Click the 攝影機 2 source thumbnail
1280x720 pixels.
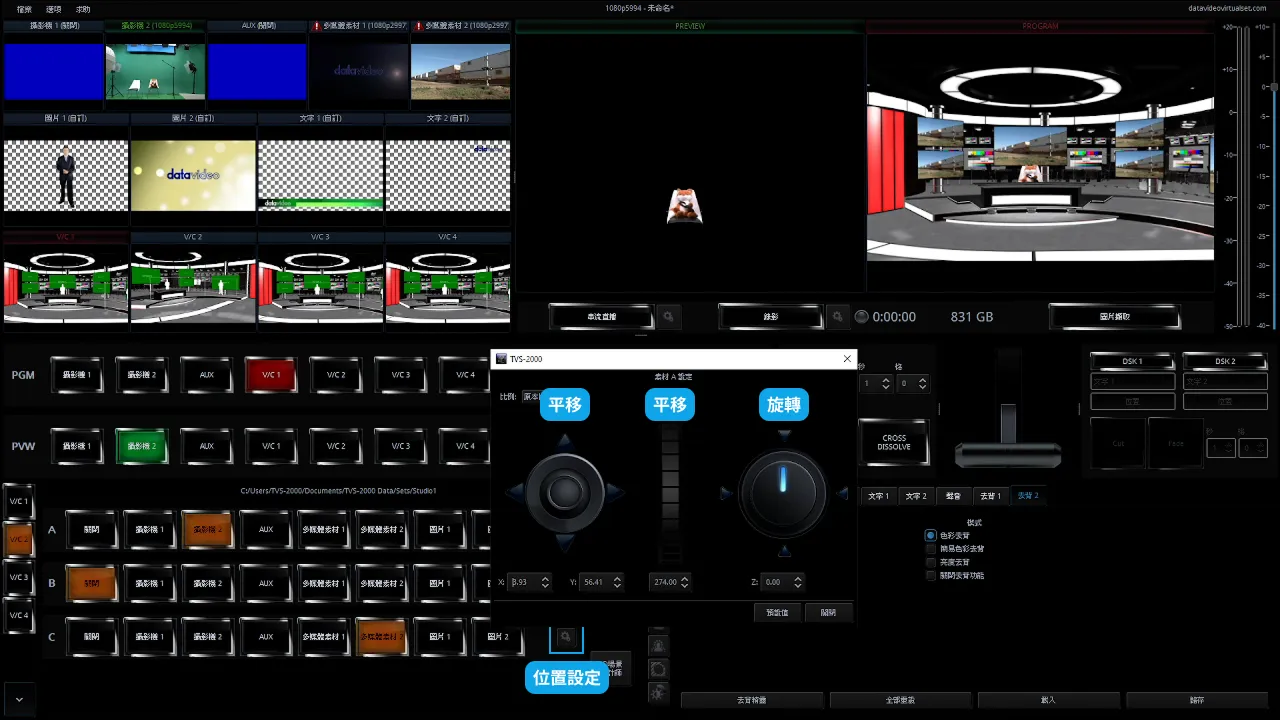[x=155, y=71]
